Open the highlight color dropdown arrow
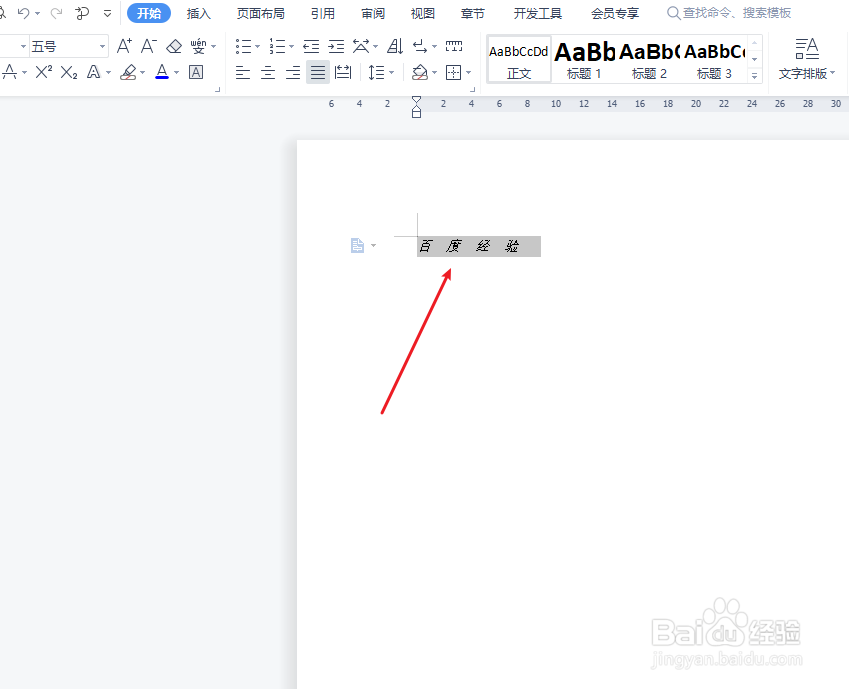Viewport: 849px width, 689px height. click(x=142, y=72)
